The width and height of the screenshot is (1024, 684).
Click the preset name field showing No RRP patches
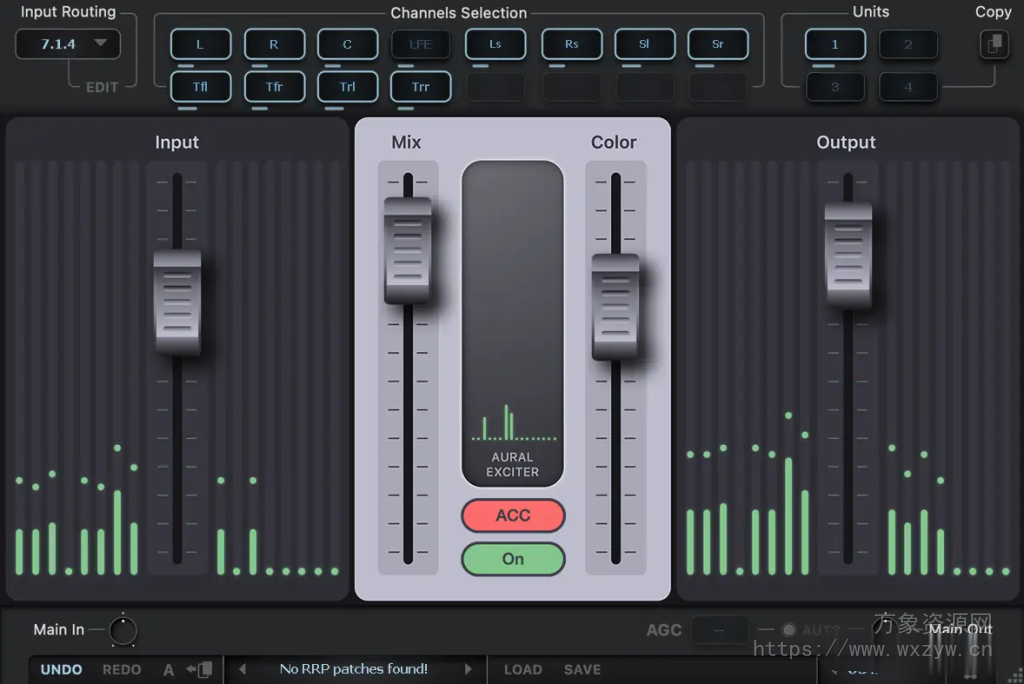(x=355, y=669)
